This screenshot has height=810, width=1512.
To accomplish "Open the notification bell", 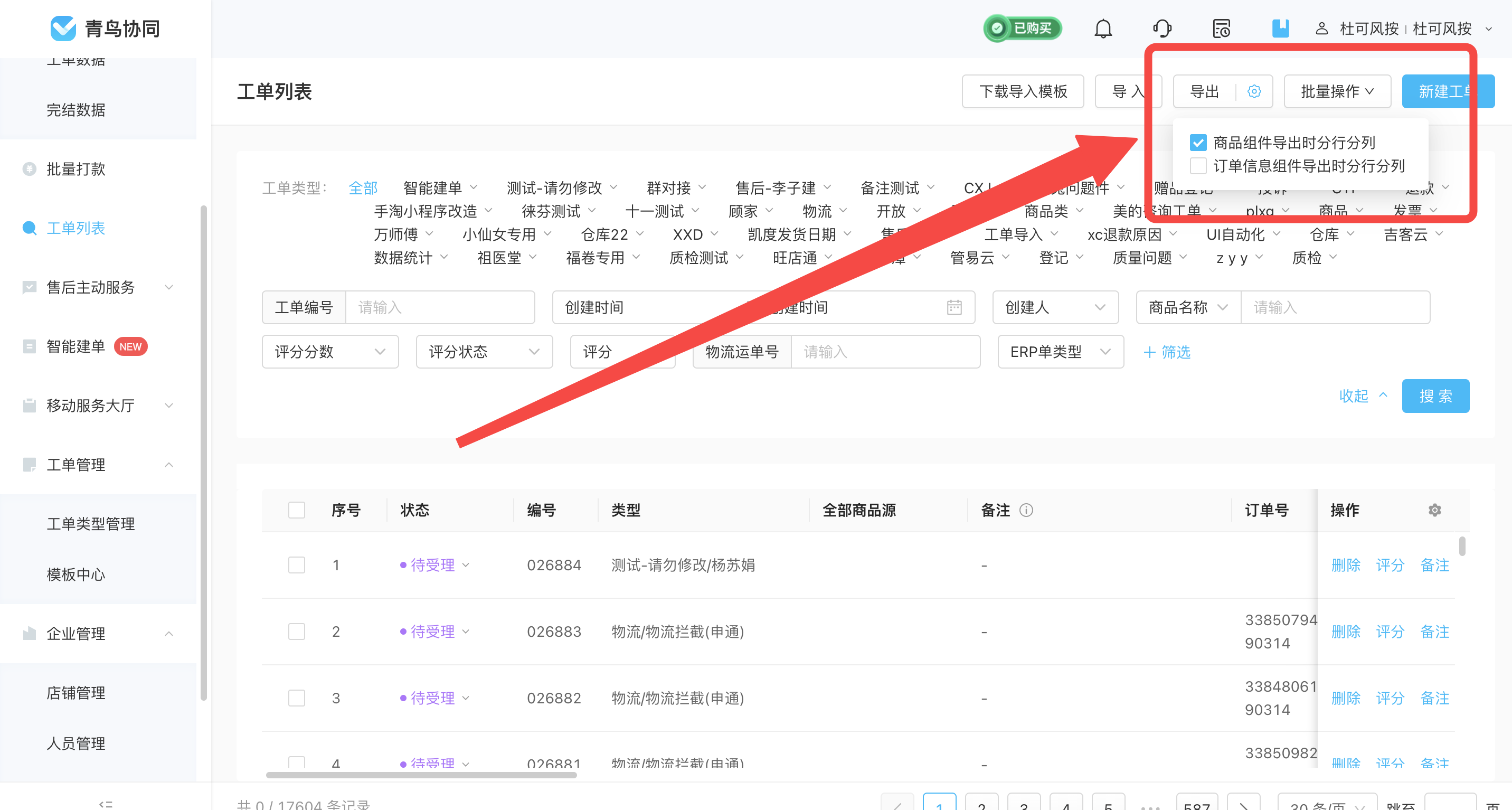I will pos(1103,28).
